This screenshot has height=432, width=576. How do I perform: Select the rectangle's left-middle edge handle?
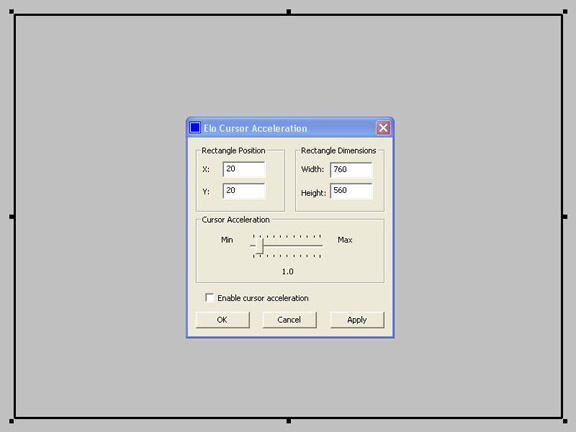point(11,217)
